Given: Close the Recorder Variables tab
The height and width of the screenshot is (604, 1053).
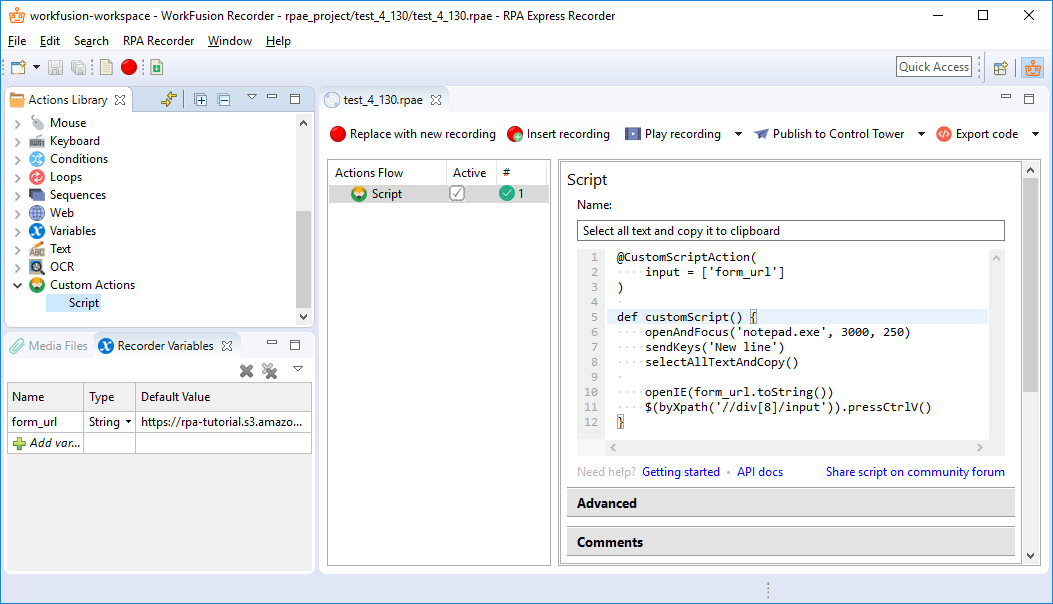Looking at the screenshot, I should point(227,345).
